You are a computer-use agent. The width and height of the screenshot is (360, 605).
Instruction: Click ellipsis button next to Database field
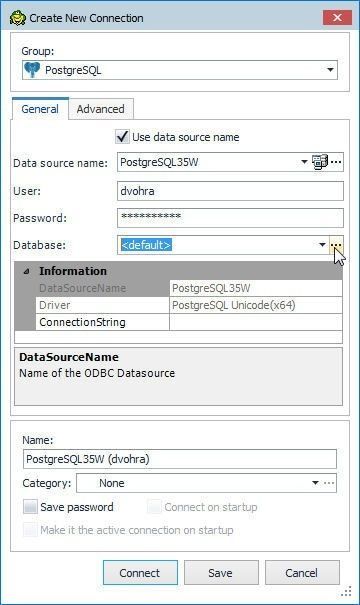[x=336, y=245]
